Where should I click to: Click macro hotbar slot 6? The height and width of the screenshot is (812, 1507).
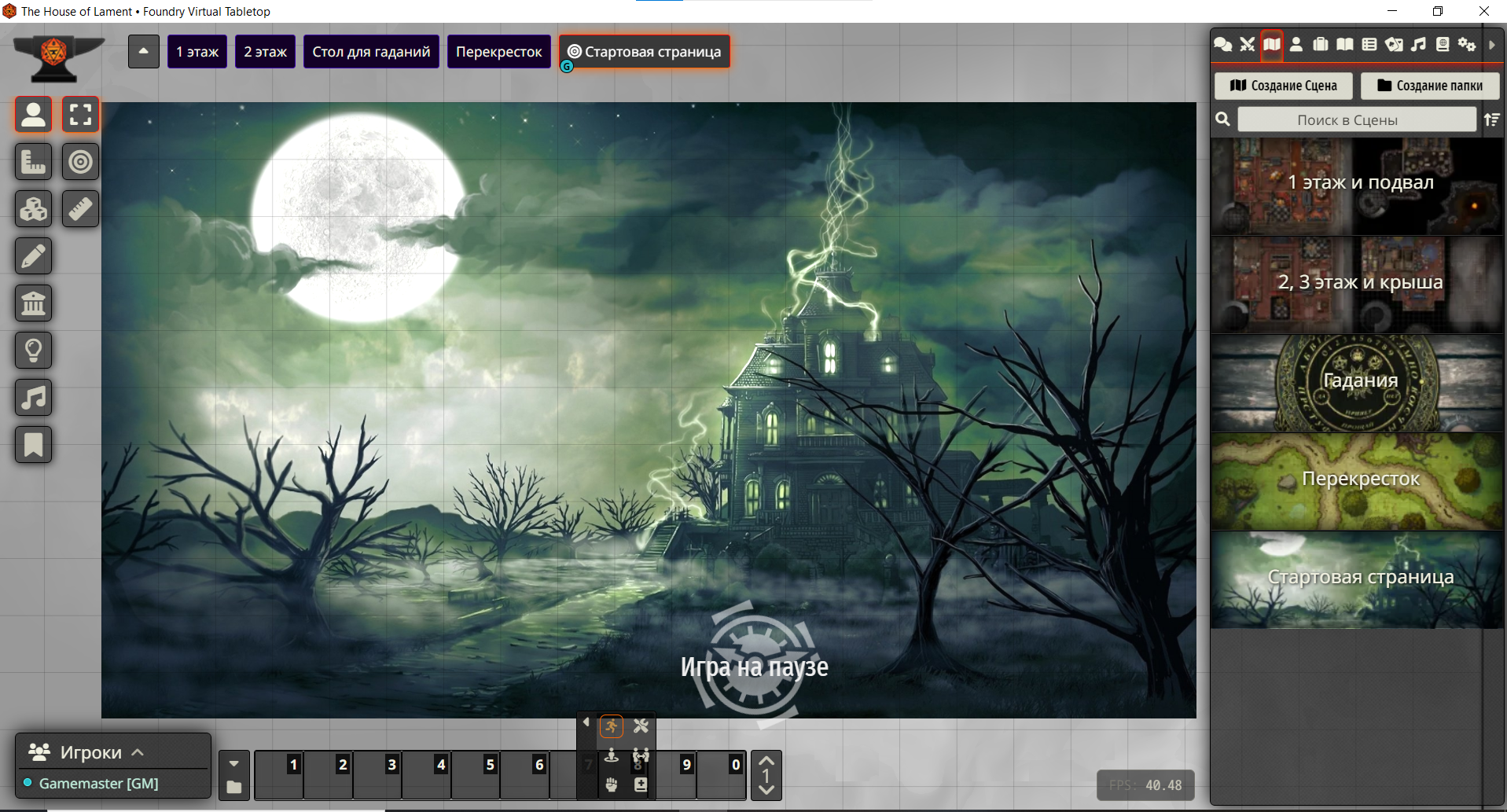point(524,776)
